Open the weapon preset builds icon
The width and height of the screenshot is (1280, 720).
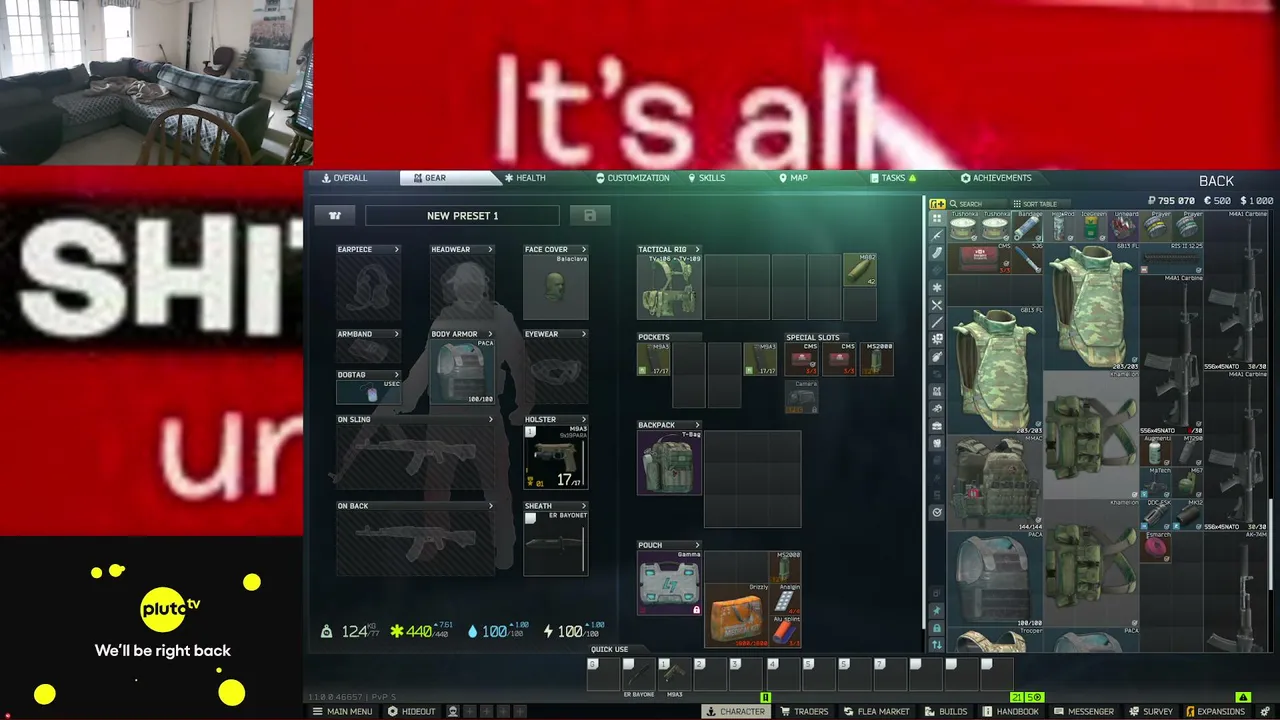335,215
